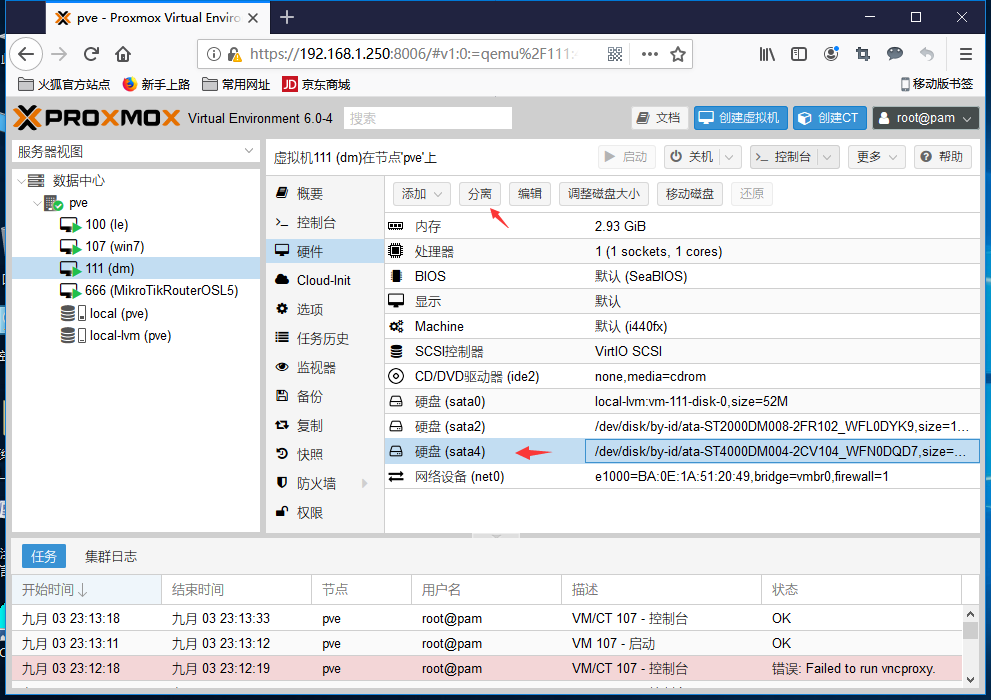
Task: Click 分离 to detach the disk
Action: [x=480, y=194]
